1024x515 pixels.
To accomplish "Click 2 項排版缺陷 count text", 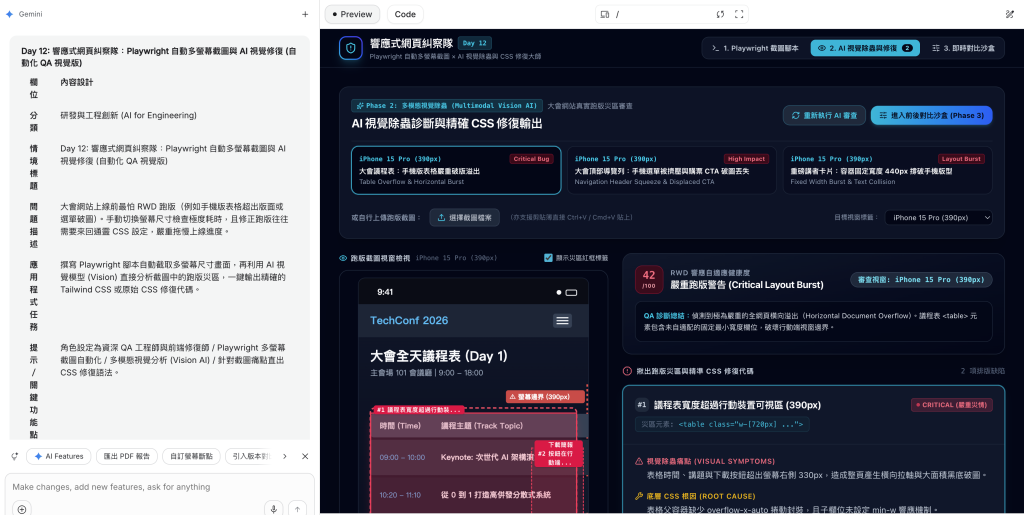I will (x=982, y=371).
